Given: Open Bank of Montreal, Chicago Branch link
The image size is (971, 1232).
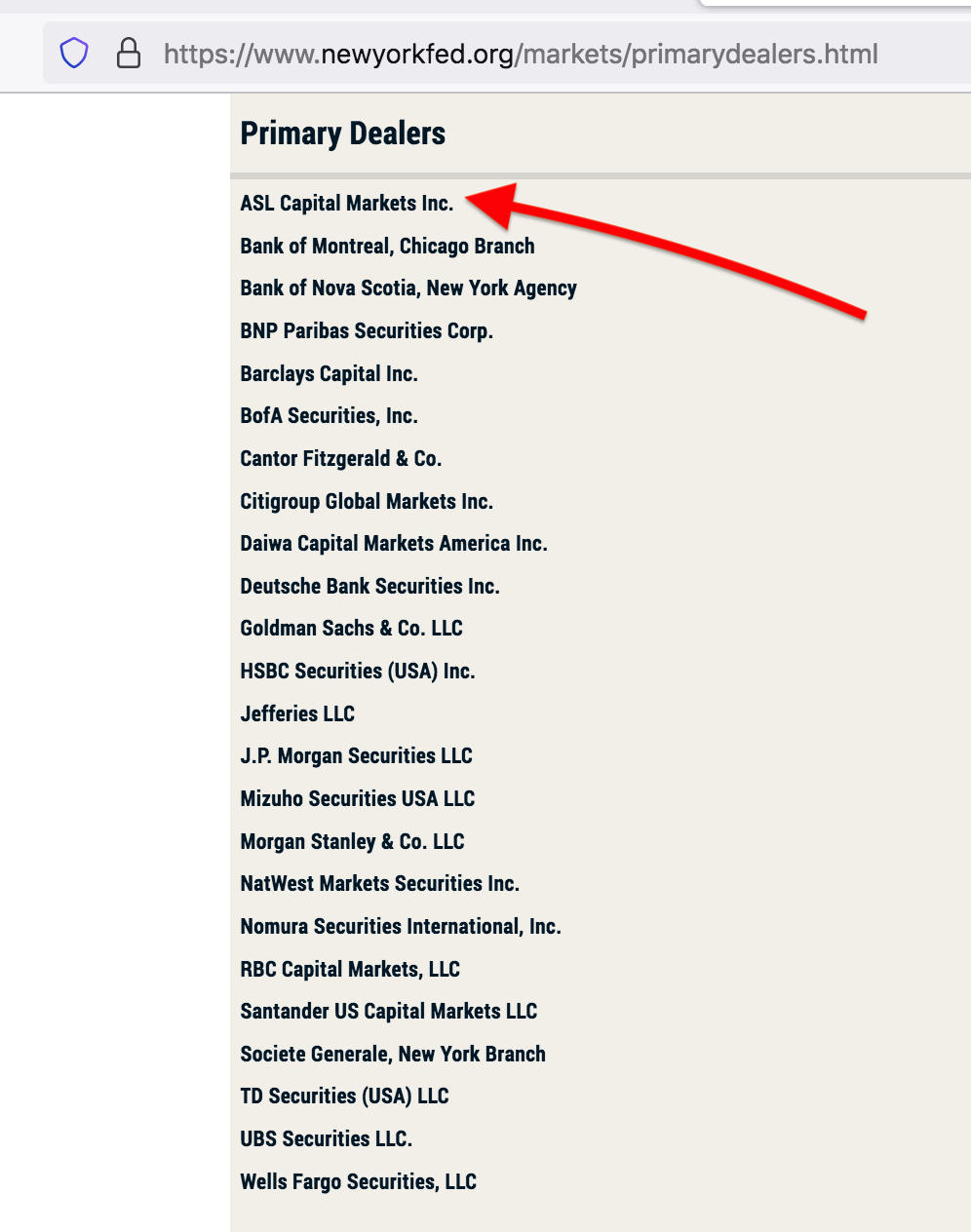Looking at the screenshot, I should click(x=387, y=246).
